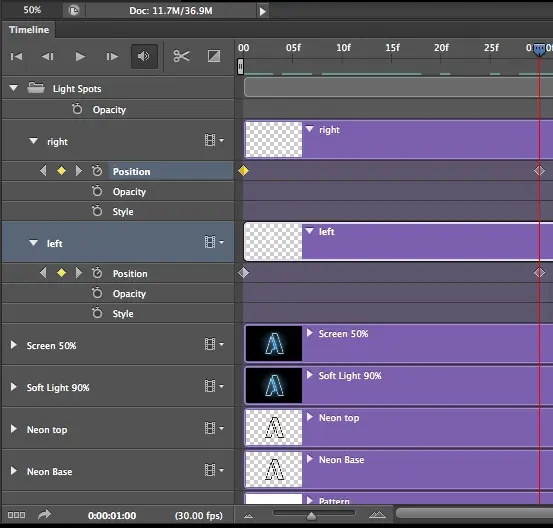Toggle stopwatch for left layer Style
553x528 pixels.
point(97,313)
